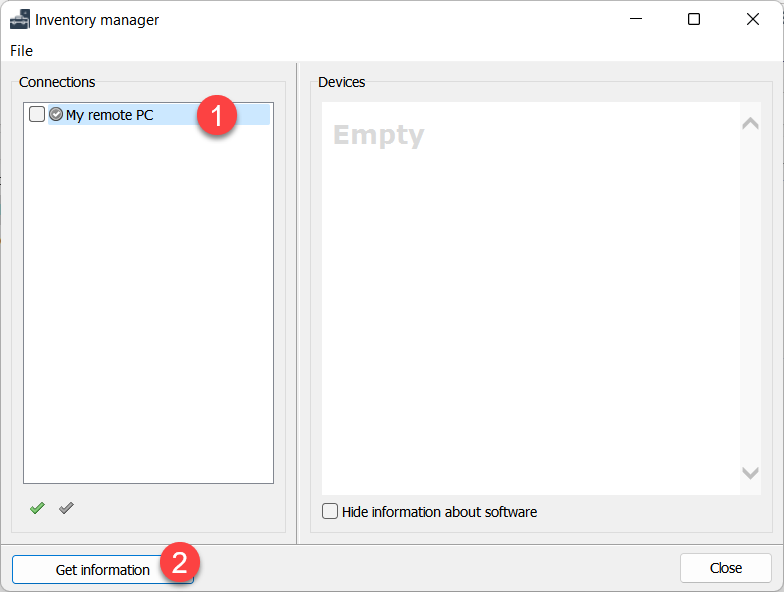This screenshot has width=784, height=592.
Task: Click the Inventory manager title bar icon
Action: coord(20,19)
